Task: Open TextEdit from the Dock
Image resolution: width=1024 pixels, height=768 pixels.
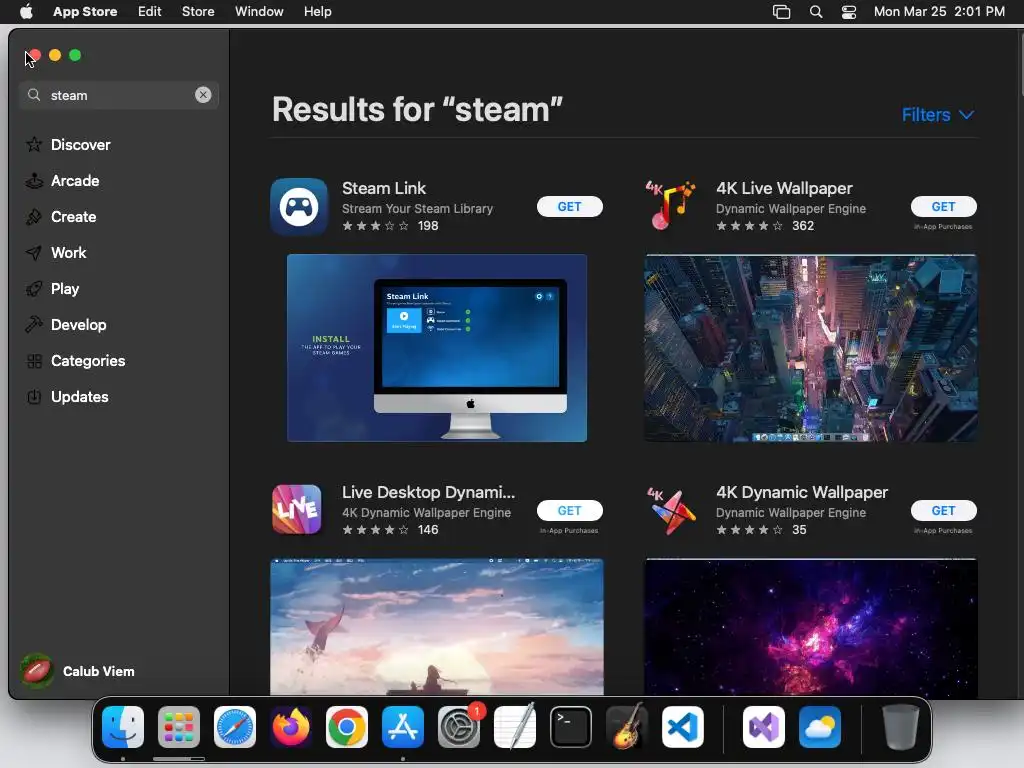Action: (515, 726)
